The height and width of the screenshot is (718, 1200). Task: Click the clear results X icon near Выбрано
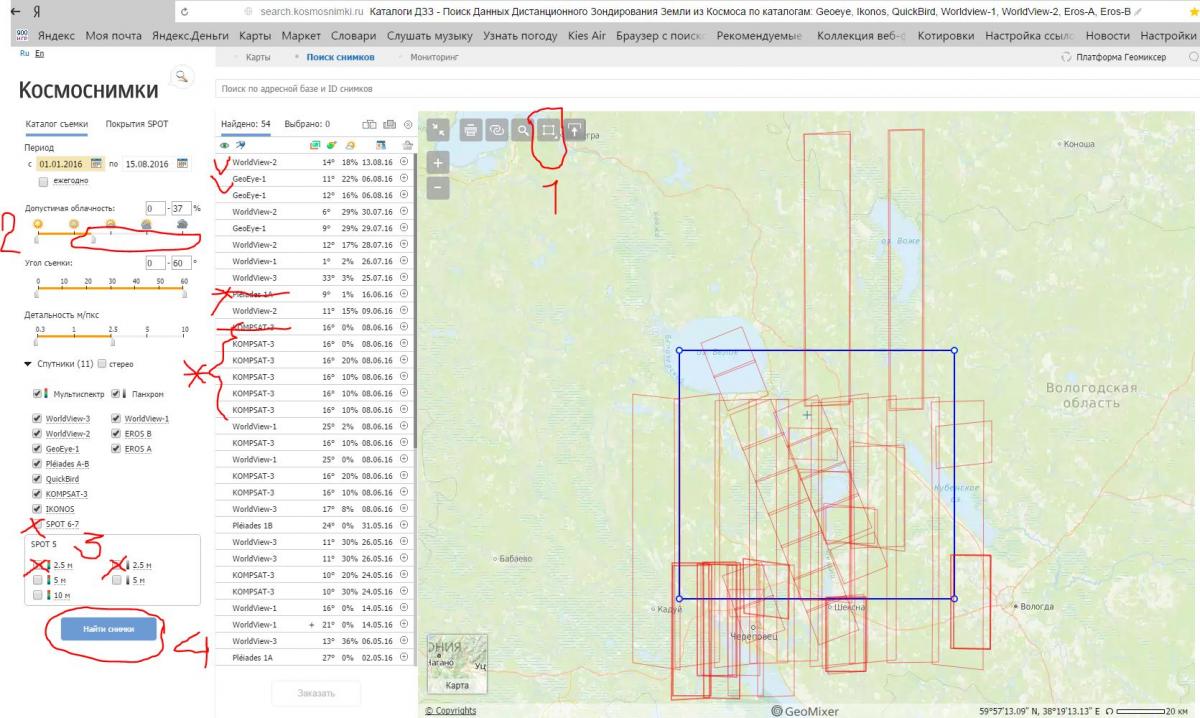pos(407,124)
